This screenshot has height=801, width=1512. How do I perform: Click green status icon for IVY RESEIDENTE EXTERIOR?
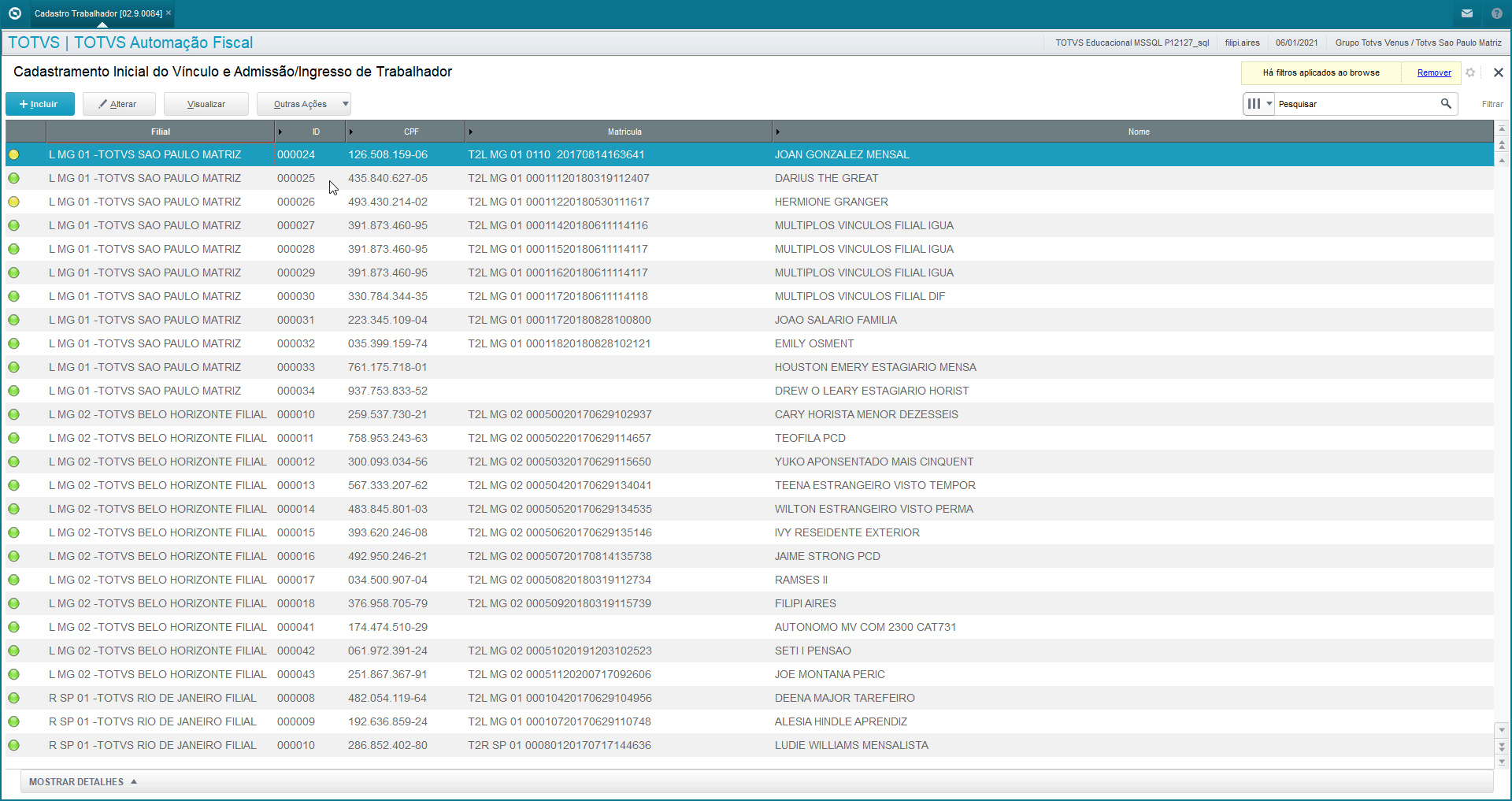[14, 532]
